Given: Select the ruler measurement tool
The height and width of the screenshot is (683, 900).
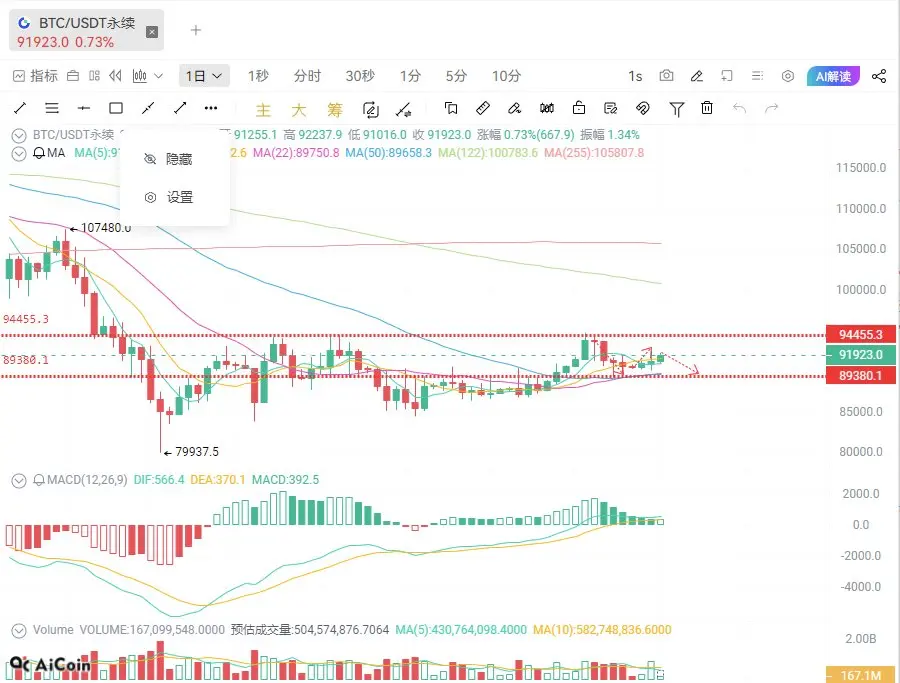Looking at the screenshot, I should 483,108.
